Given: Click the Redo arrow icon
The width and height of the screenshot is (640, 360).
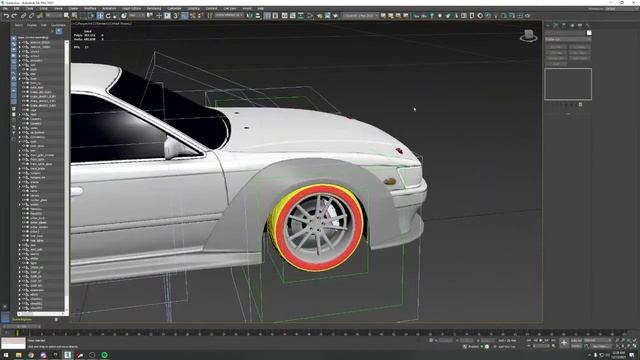Looking at the screenshot, I should 14,16.
